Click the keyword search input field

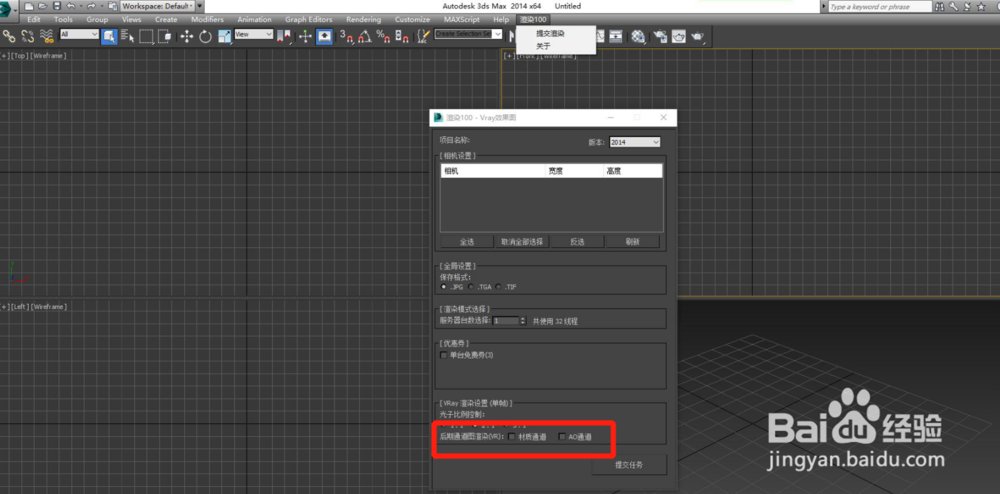[880, 6]
